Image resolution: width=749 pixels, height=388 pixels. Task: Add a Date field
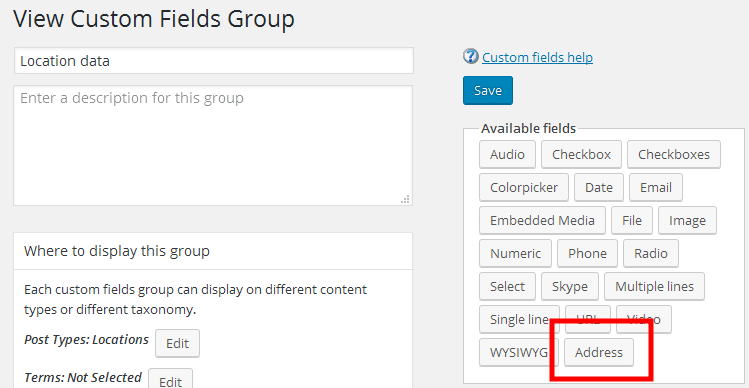point(599,187)
